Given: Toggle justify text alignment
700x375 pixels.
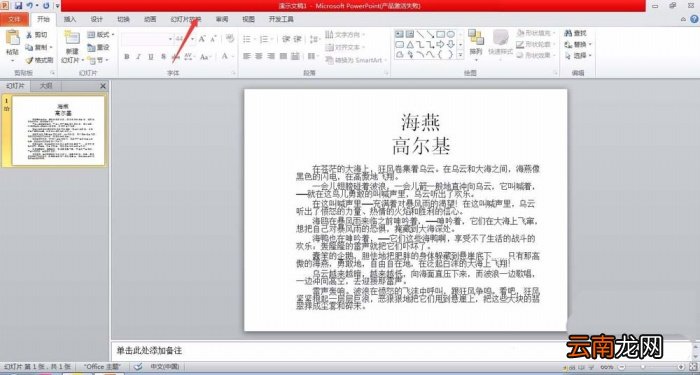Looking at the screenshot, I should (x=283, y=57).
